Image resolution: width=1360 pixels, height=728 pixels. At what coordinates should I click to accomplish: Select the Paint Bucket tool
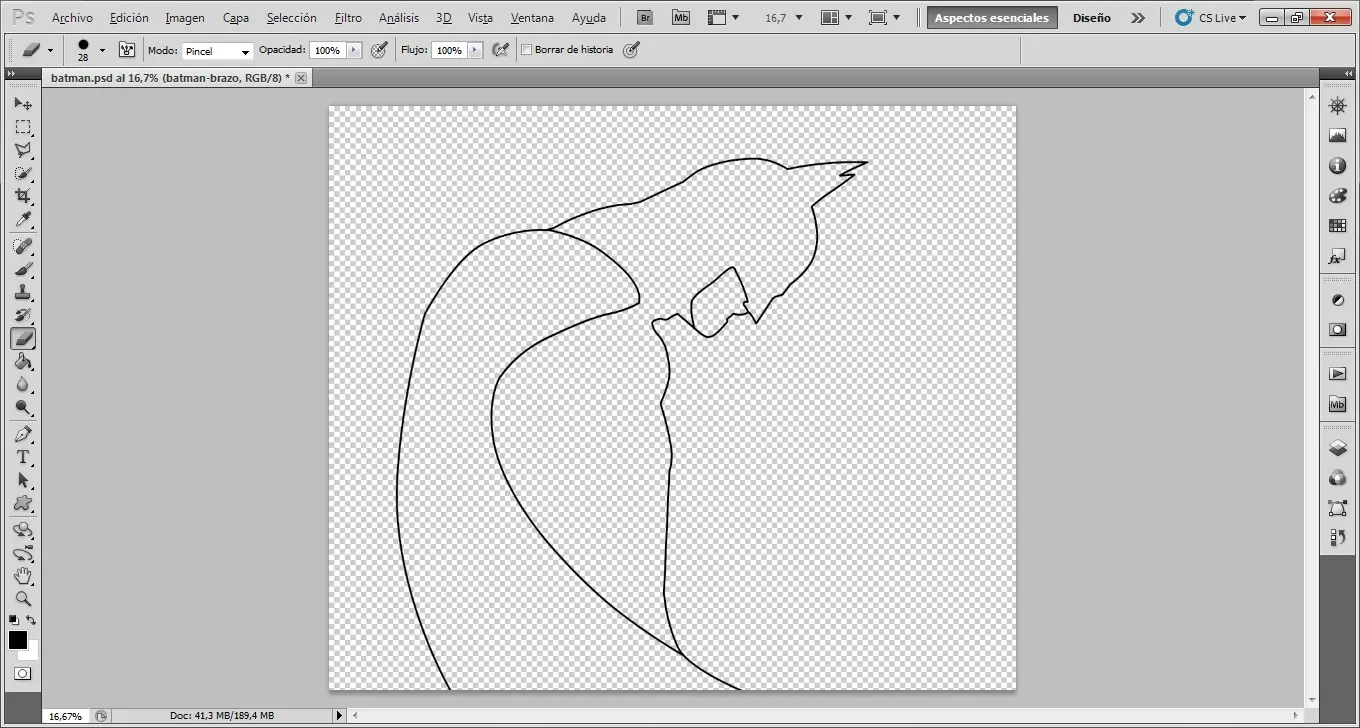point(23,362)
